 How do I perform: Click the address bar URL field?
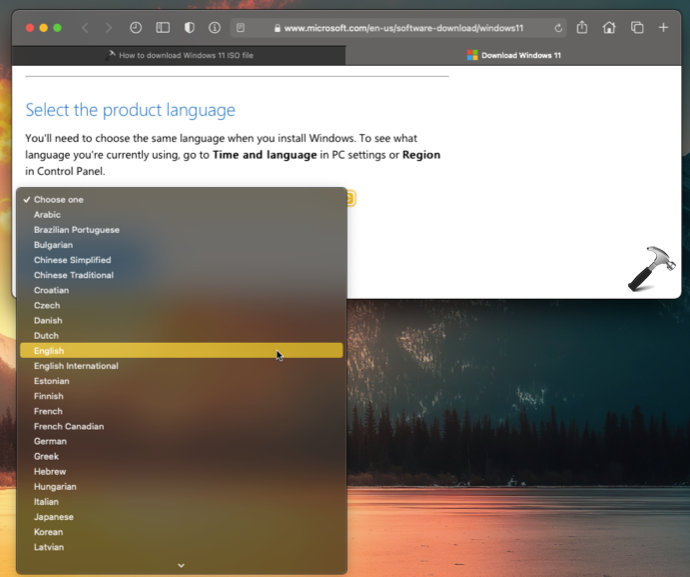coord(398,28)
